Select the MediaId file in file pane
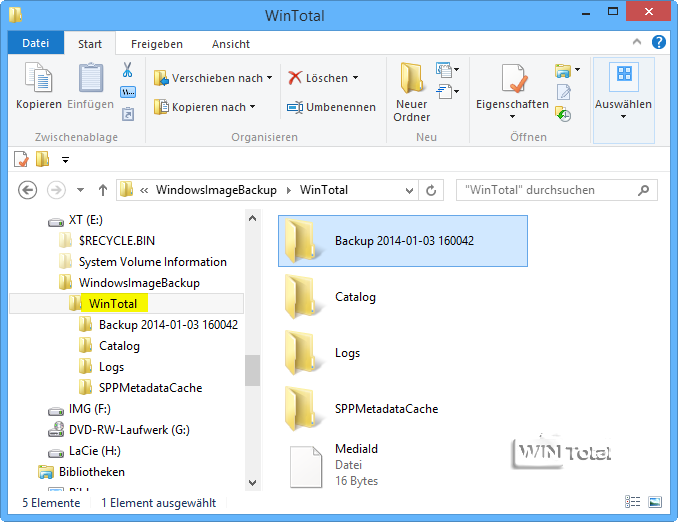The width and height of the screenshot is (678, 522). tap(403, 465)
